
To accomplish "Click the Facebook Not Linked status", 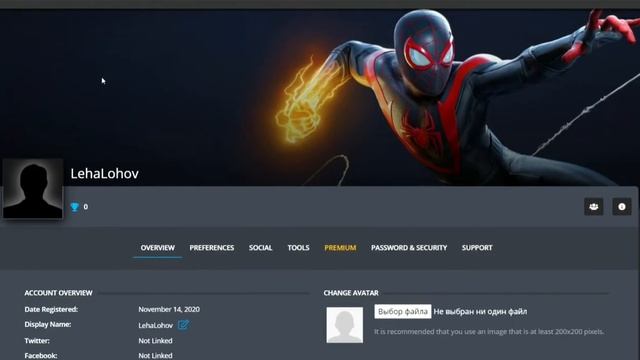I will 155,356.
